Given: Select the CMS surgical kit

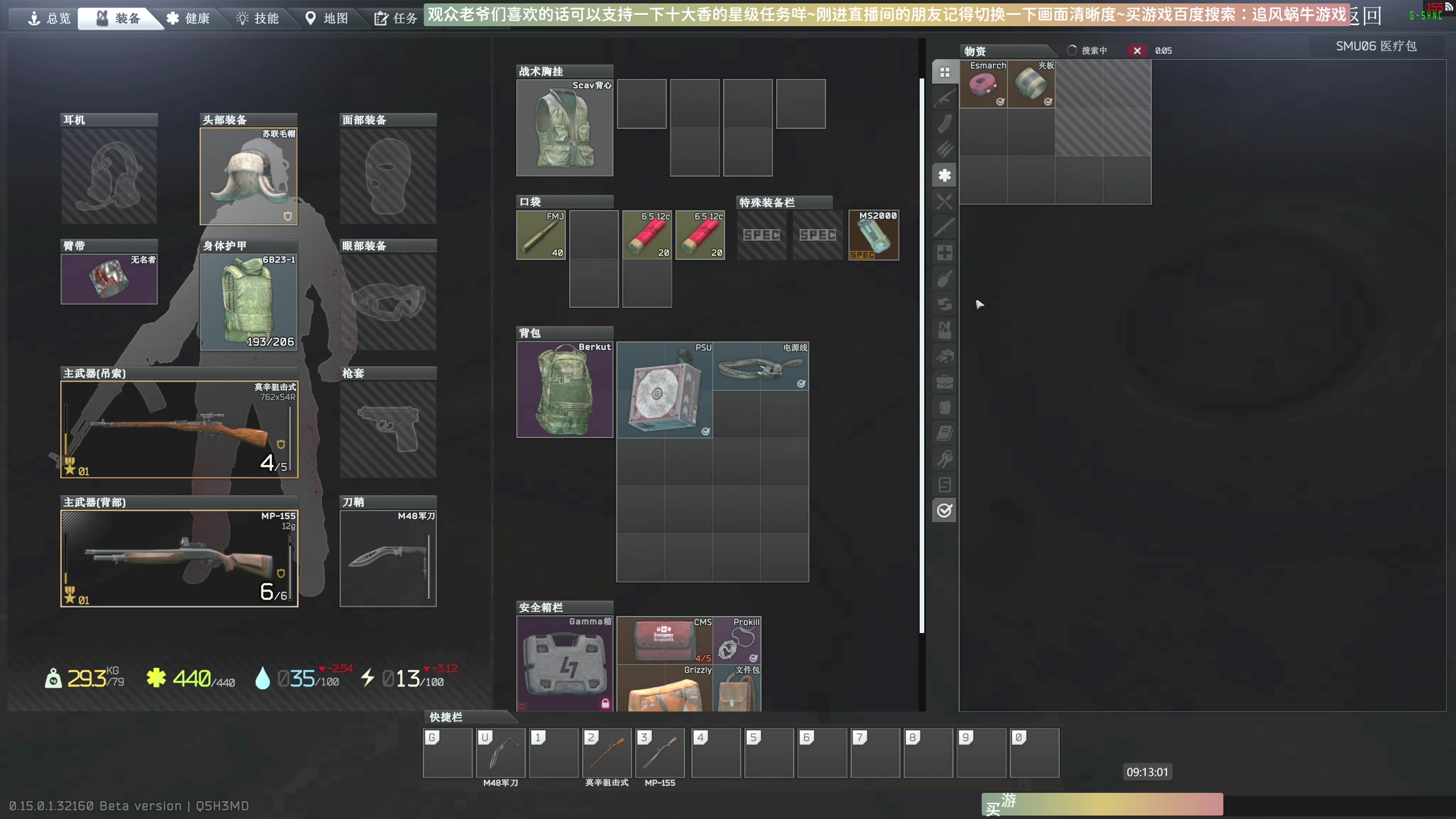Looking at the screenshot, I should point(665,640).
